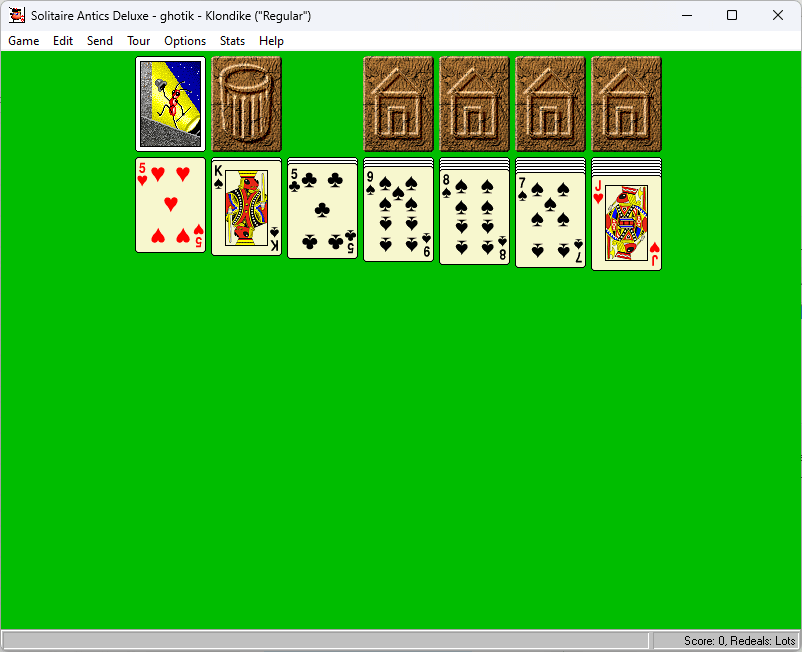This screenshot has width=802, height=652.
Task: Click the Score and Redeals status text
Action: (739, 641)
